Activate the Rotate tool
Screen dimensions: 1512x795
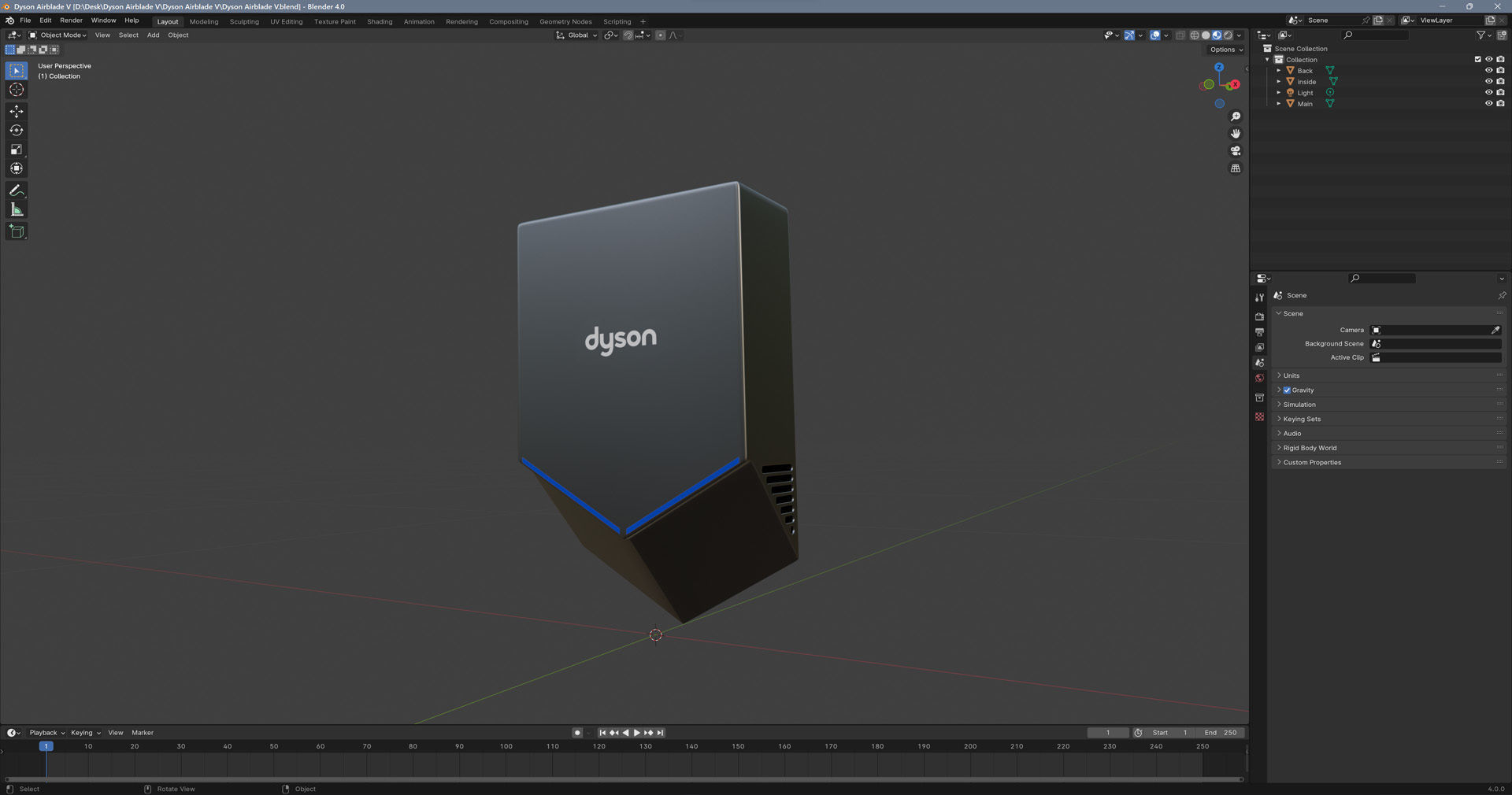17,131
